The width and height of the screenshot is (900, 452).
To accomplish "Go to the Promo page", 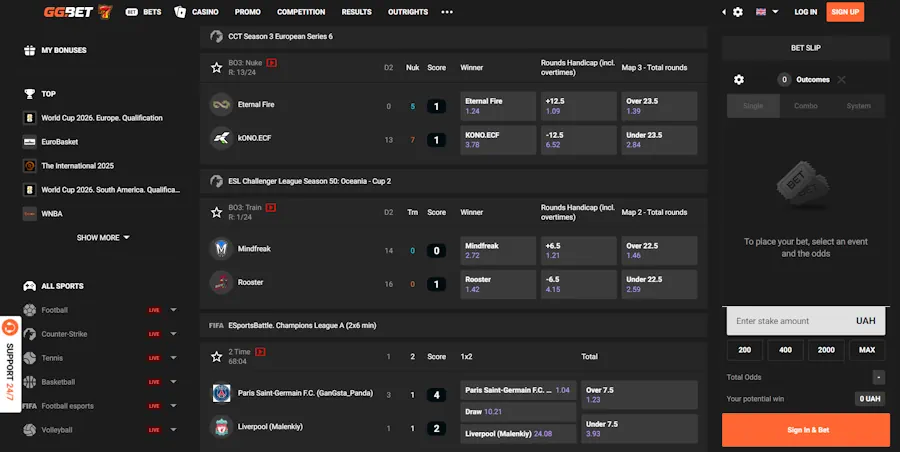I will click(247, 12).
